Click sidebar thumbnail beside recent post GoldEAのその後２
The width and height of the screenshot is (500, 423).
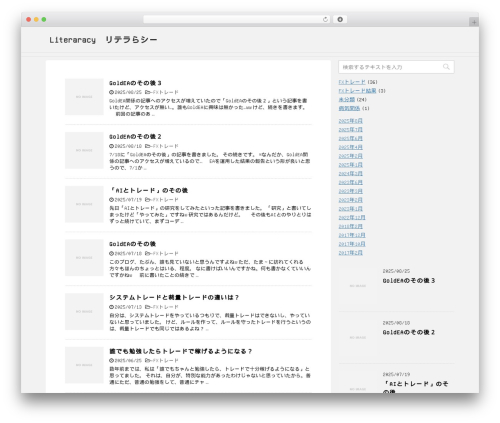click(x=358, y=338)
